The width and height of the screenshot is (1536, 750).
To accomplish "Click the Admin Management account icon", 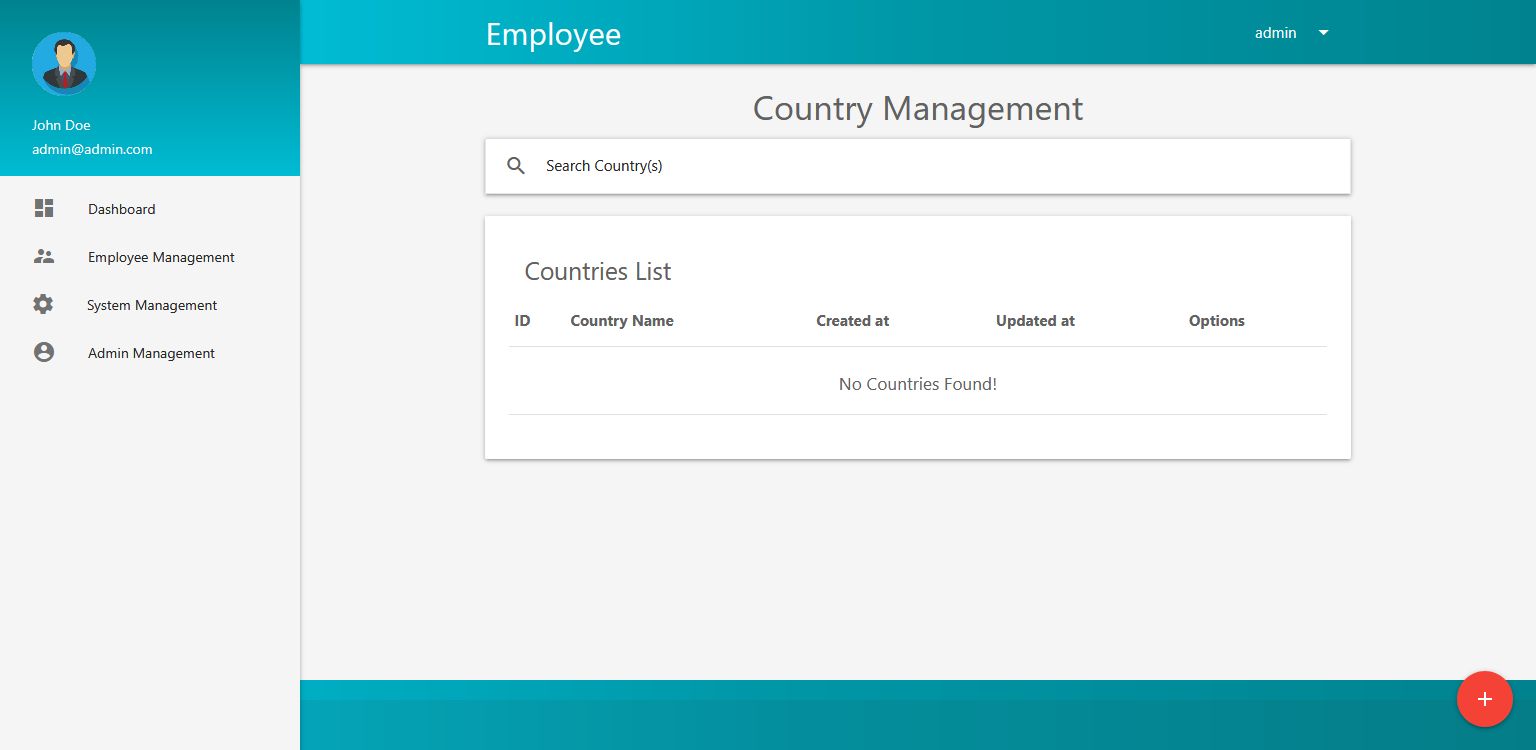I will tap(44, 352).
